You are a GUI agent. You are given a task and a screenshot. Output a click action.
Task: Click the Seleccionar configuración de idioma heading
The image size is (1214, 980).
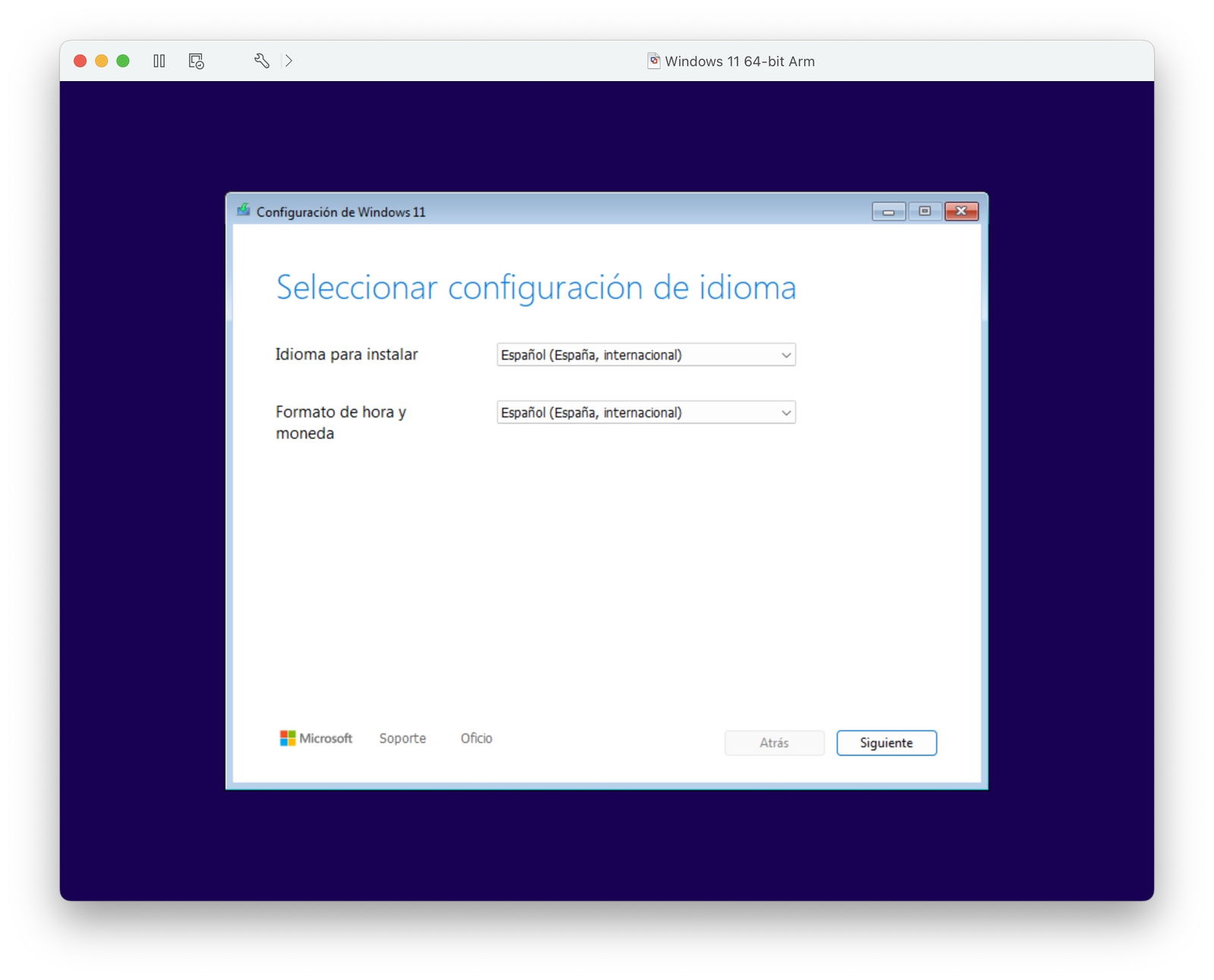(536, 287)
